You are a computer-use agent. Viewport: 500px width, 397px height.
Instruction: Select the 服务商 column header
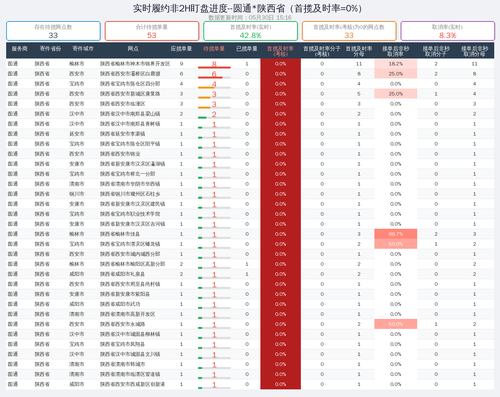(x=20, y=49)
